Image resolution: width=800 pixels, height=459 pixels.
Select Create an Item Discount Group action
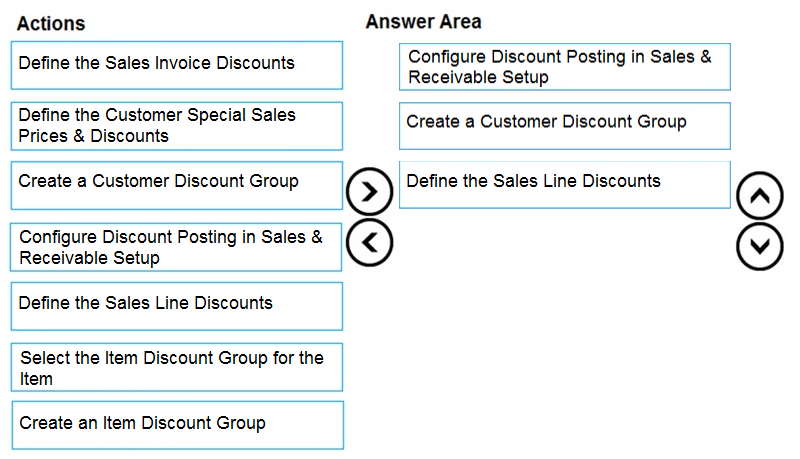[x=178, y=425]
